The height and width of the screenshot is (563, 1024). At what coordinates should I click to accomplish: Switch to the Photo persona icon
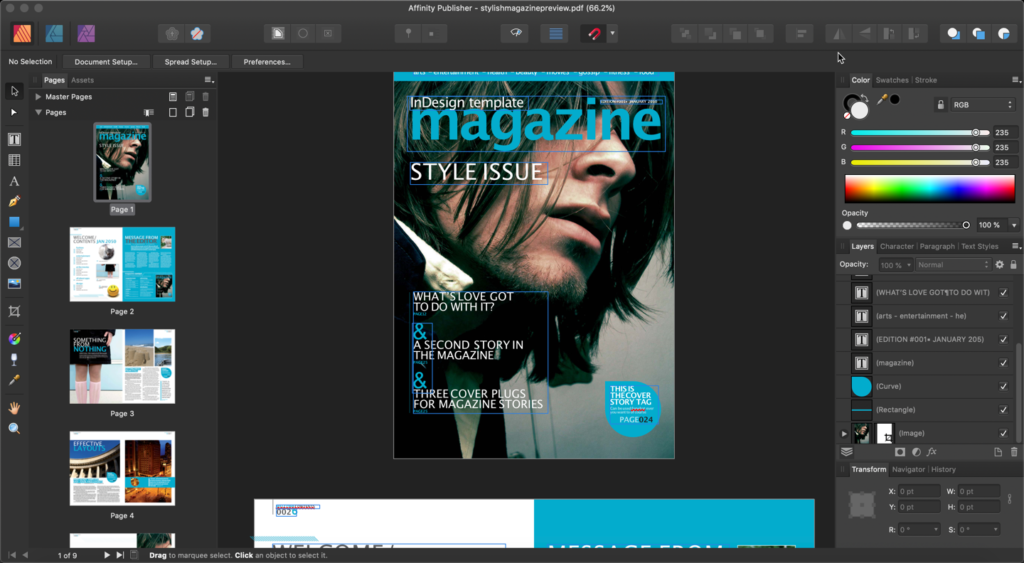(x=86, y=33)
